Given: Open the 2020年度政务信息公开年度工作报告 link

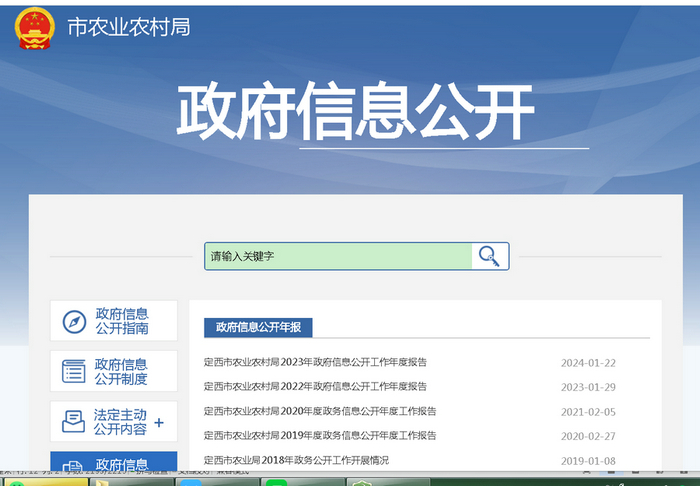Looking at the screenshot, I should coord(320,411).
